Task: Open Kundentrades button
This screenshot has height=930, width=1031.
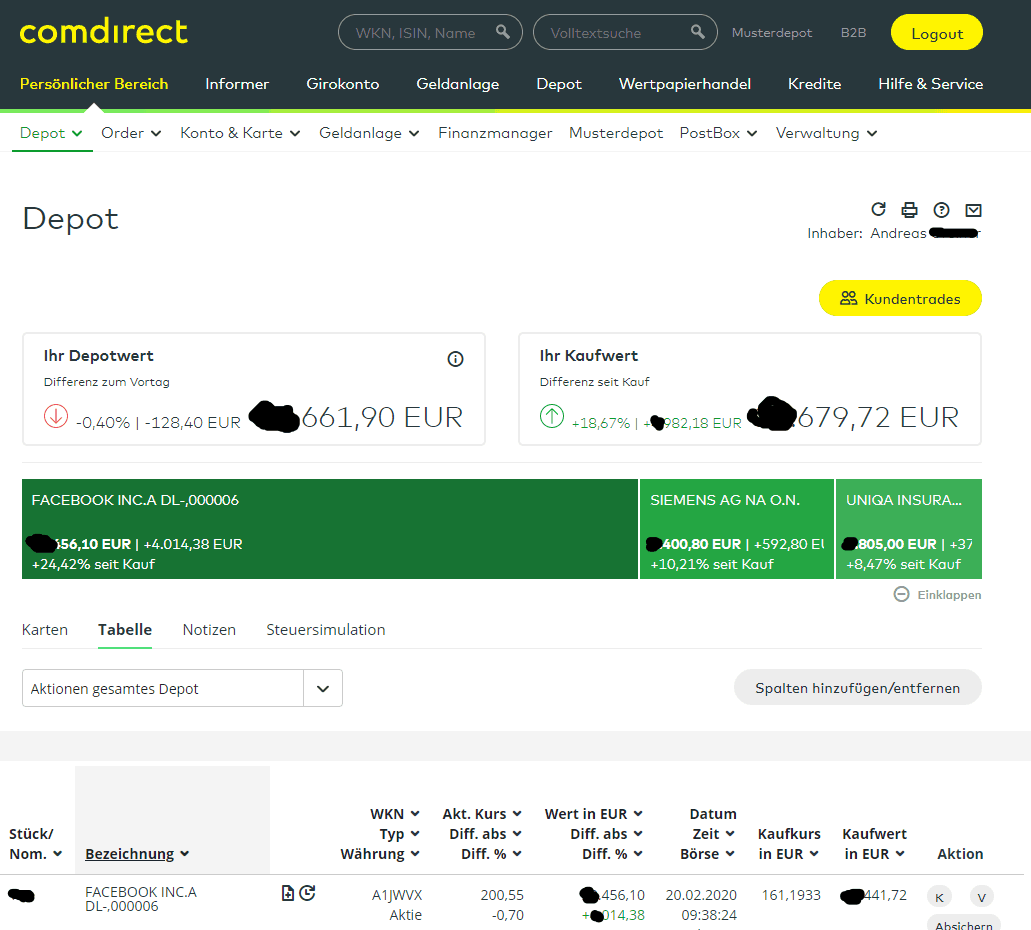Action: 900,299
